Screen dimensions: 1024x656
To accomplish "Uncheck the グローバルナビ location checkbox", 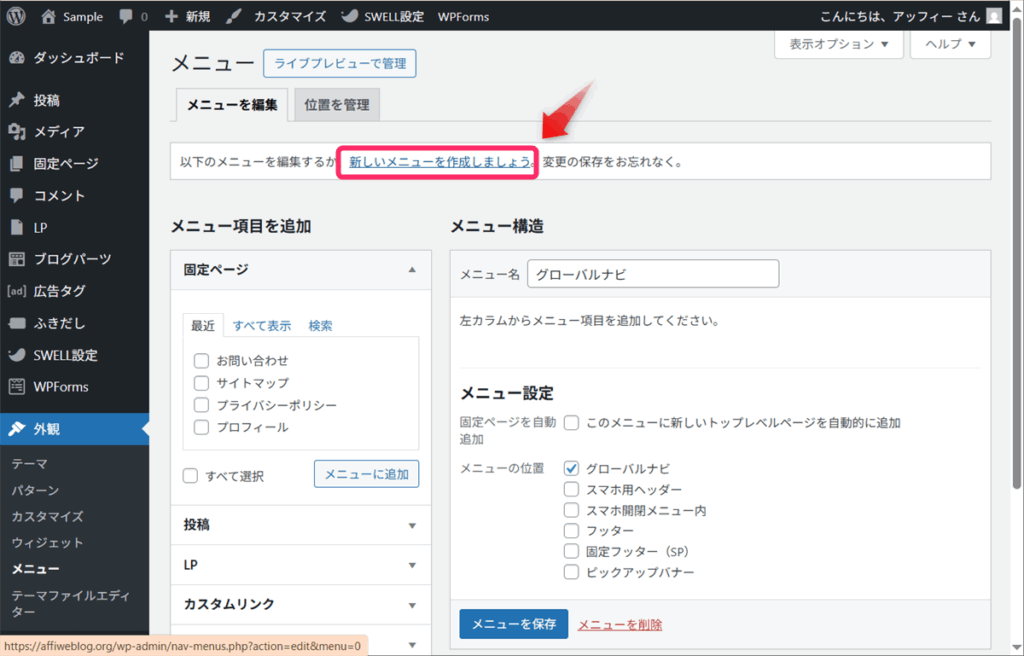I will pyautogui.click(x=571, y=468).
